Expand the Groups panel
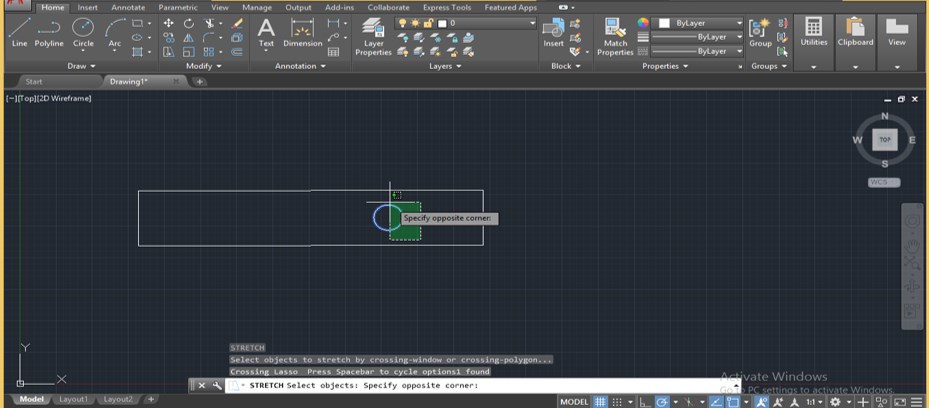The height and width of the screenshot is (408, 929). [x=768, y=66]
